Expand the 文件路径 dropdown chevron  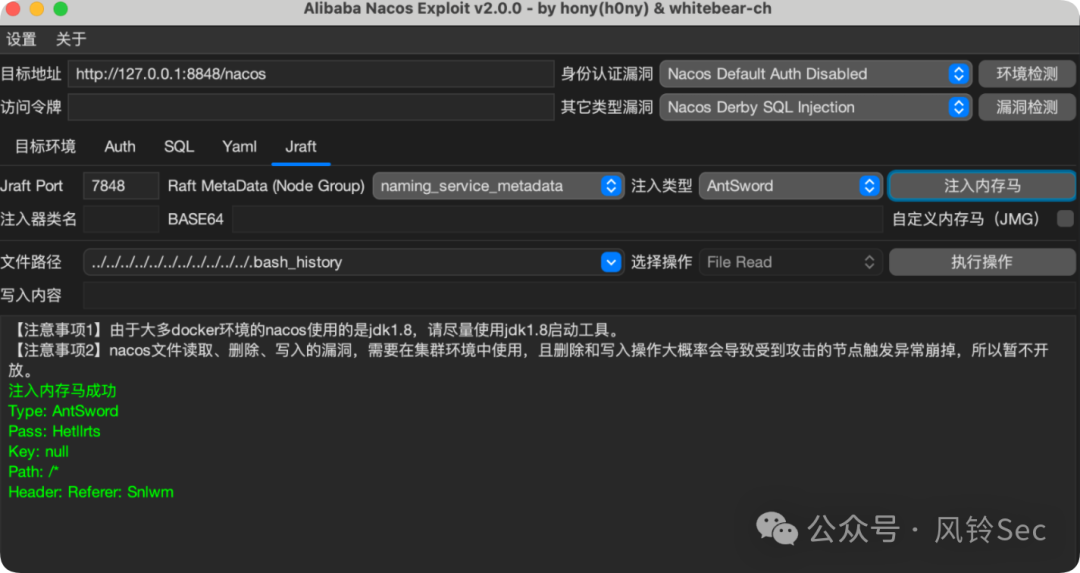point(611,262)
